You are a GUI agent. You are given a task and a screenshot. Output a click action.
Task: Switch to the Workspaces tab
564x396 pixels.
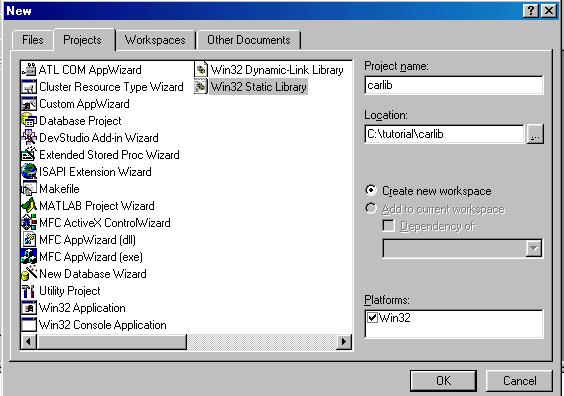tap(155, 40)
